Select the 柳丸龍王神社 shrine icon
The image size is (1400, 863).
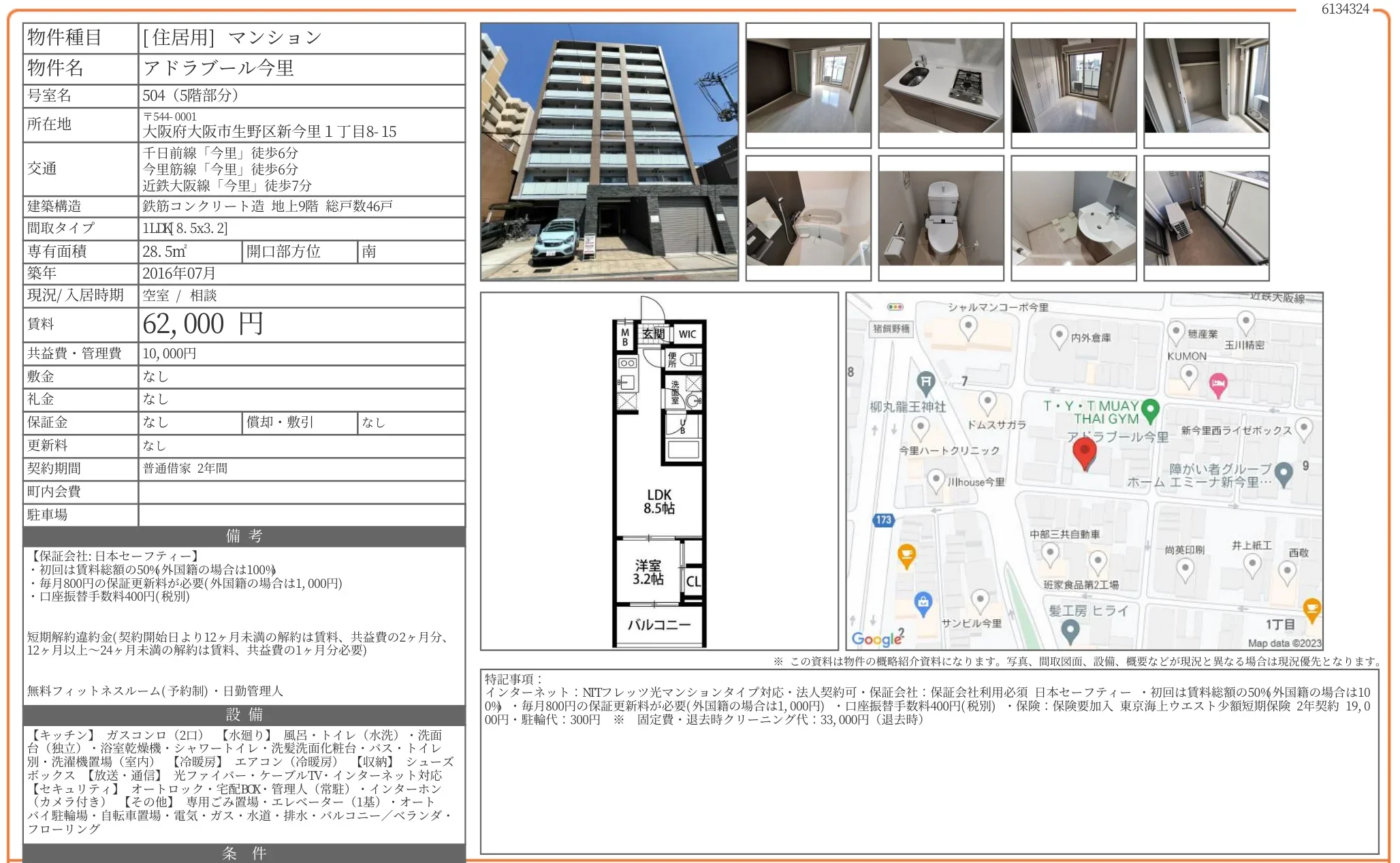[x=925, y=383]
